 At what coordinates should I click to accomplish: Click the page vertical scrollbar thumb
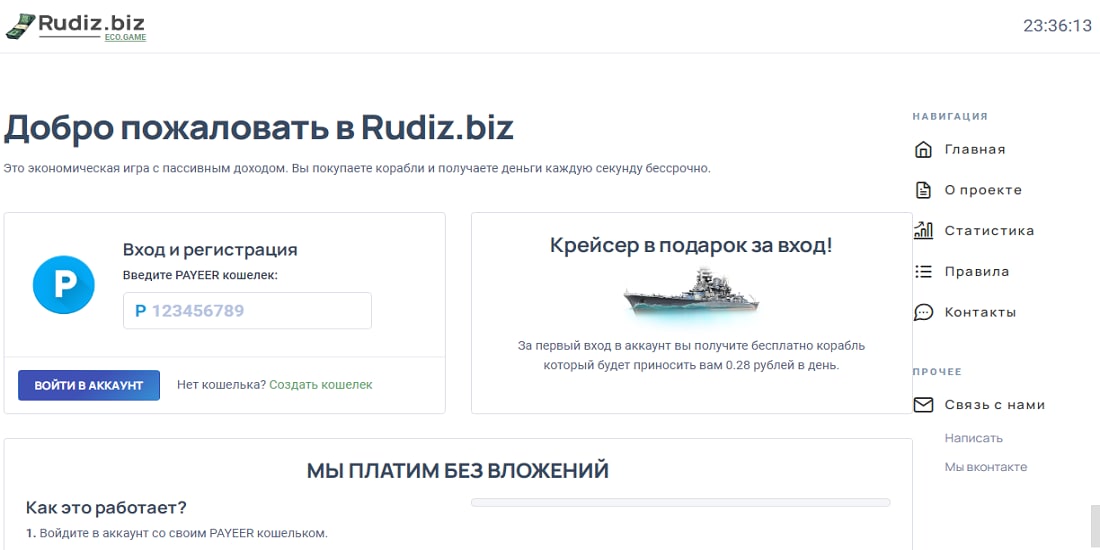pos(1094,528)
